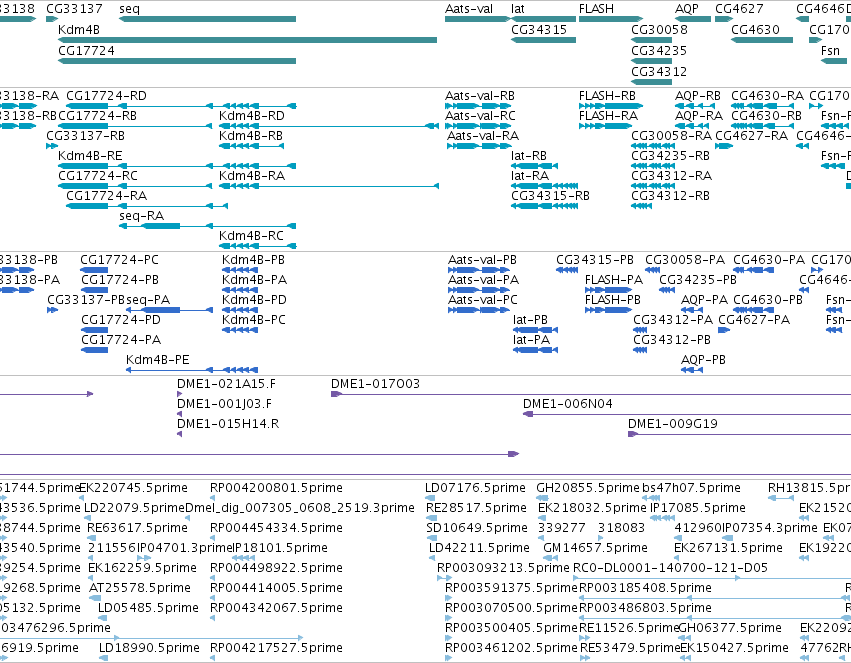This screenshot has height=663, width=851.
Task: Click EST LD18990.5prime
Action: tap(103, 658)
